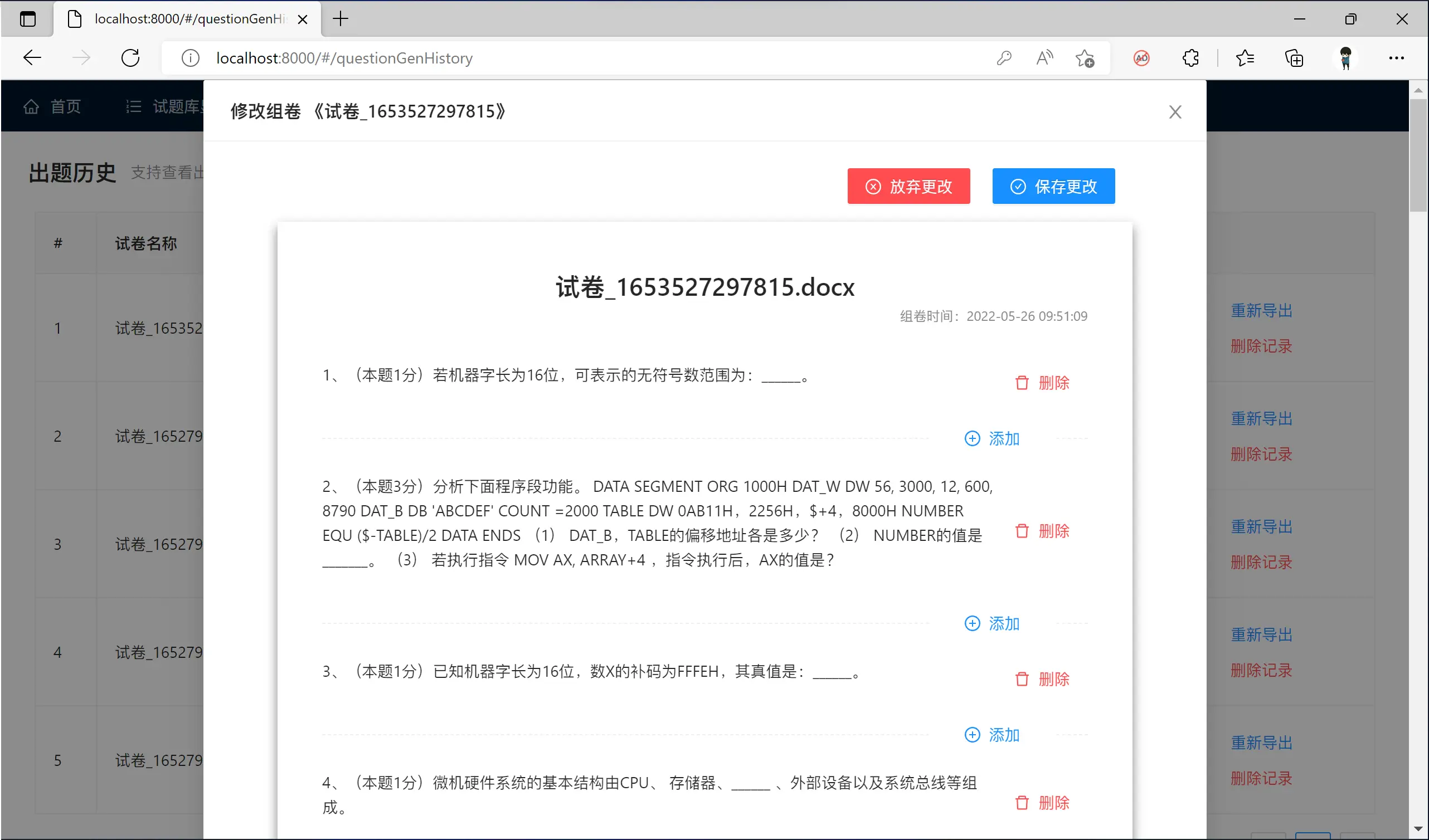The width and height of the screenshot is (1429, 840).
Task: Click 放弃更改 to discard changes
Action: (908, 186)
